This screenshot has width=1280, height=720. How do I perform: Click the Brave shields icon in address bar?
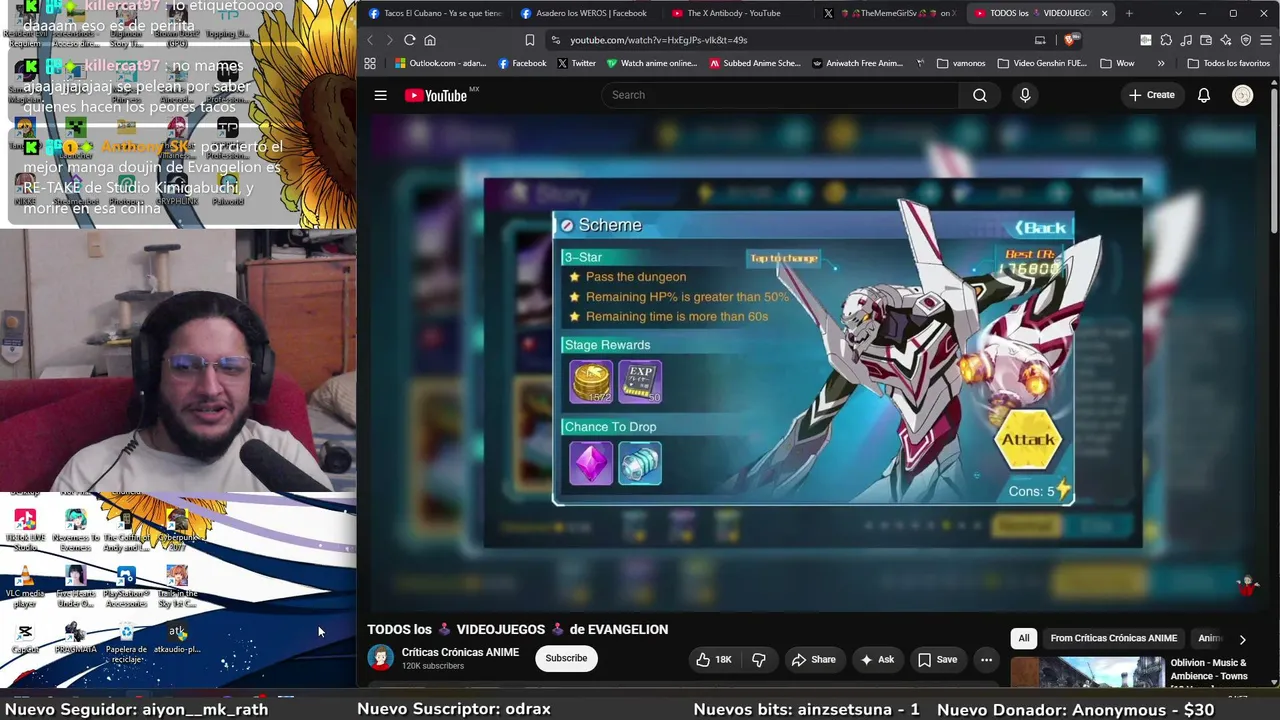coord(1070,40)
